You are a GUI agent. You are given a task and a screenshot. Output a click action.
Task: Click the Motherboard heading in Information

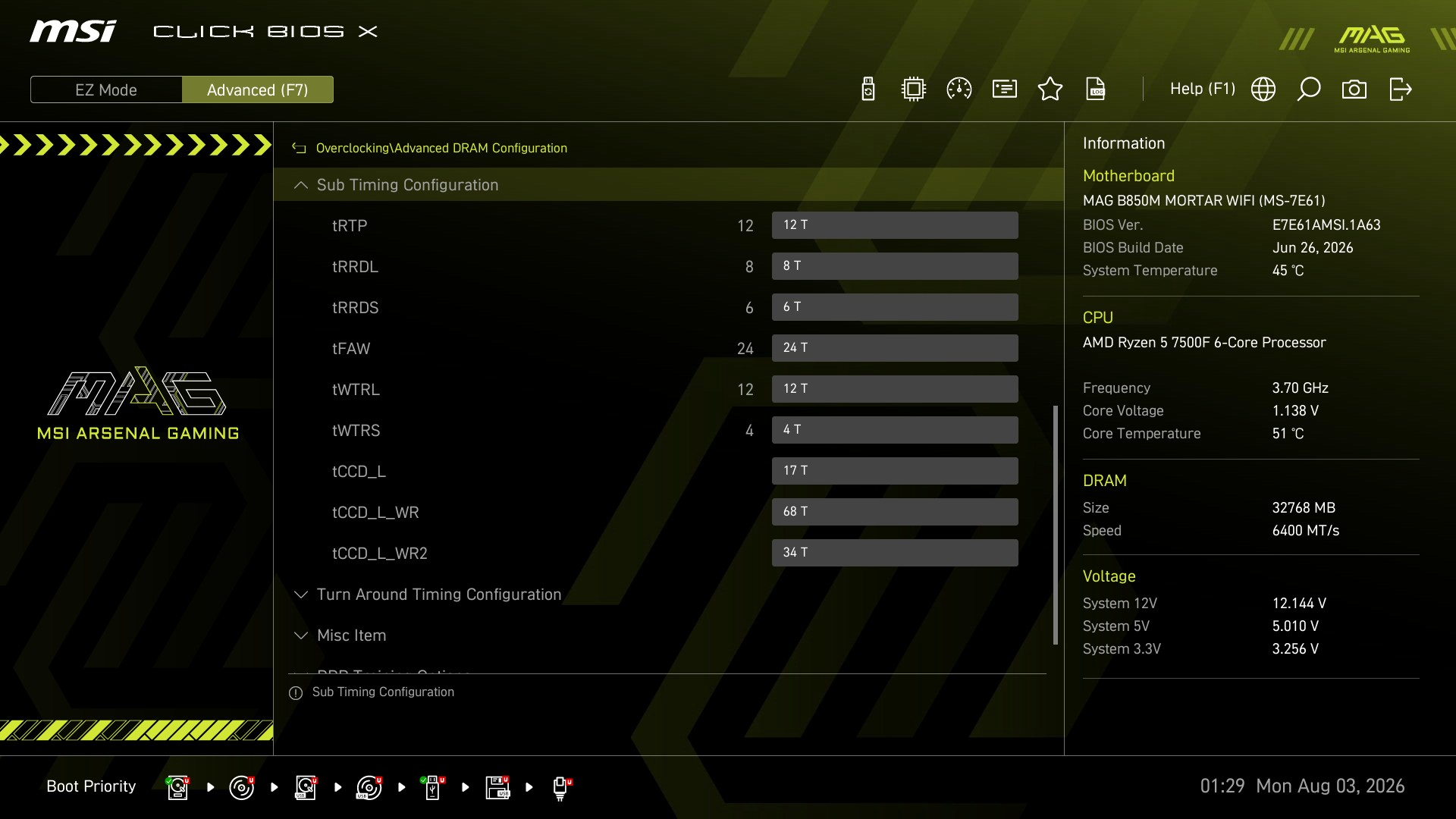coord(1128,176)
